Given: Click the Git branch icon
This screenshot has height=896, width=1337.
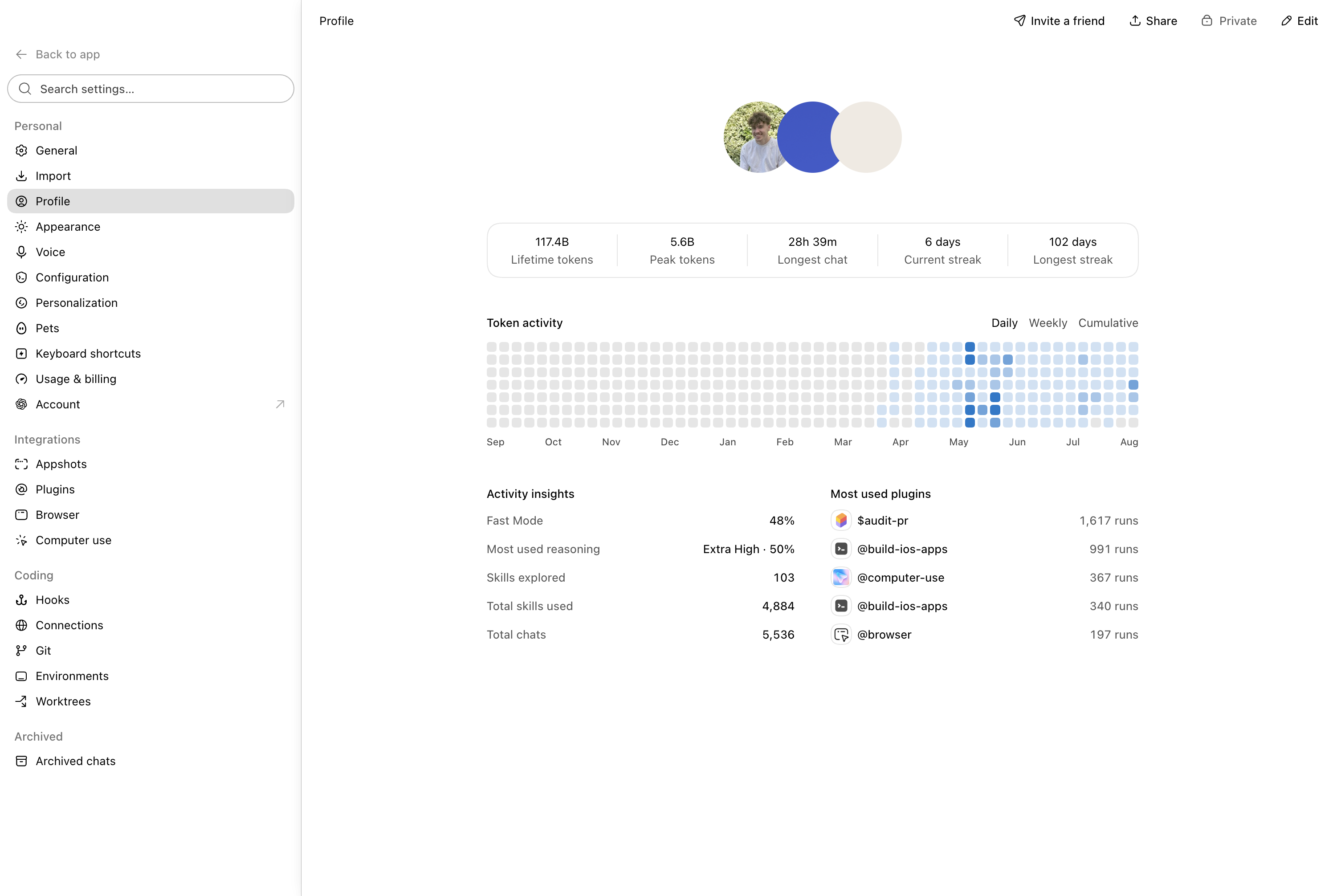Looking at the screenshot, I should pos(21,651).
